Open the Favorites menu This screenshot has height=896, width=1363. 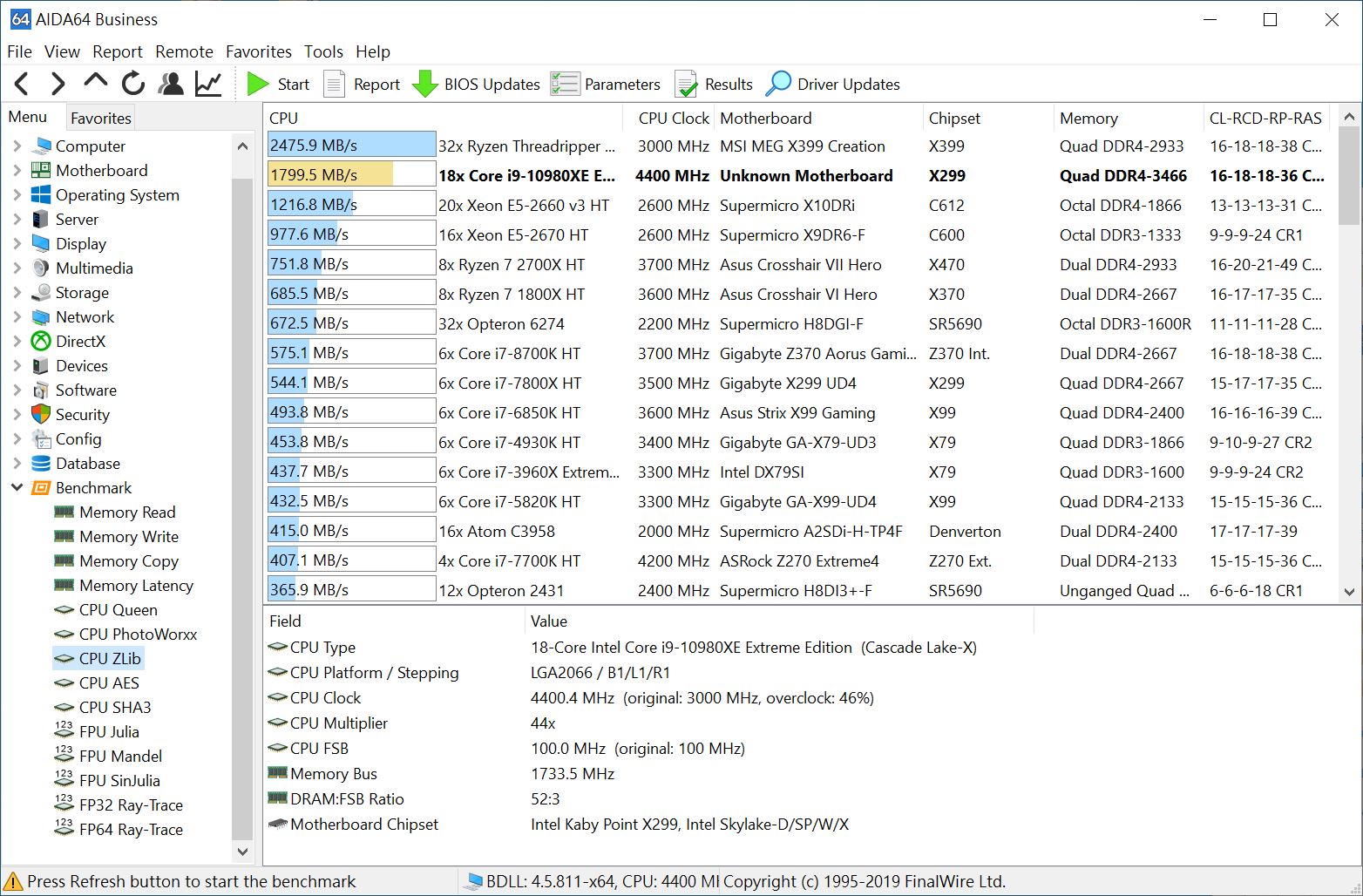pos(259,51)
